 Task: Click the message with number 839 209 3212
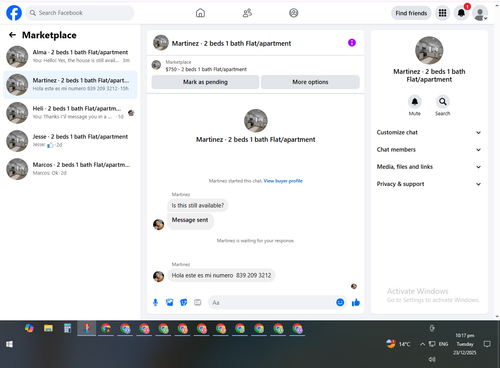(221, 275)
